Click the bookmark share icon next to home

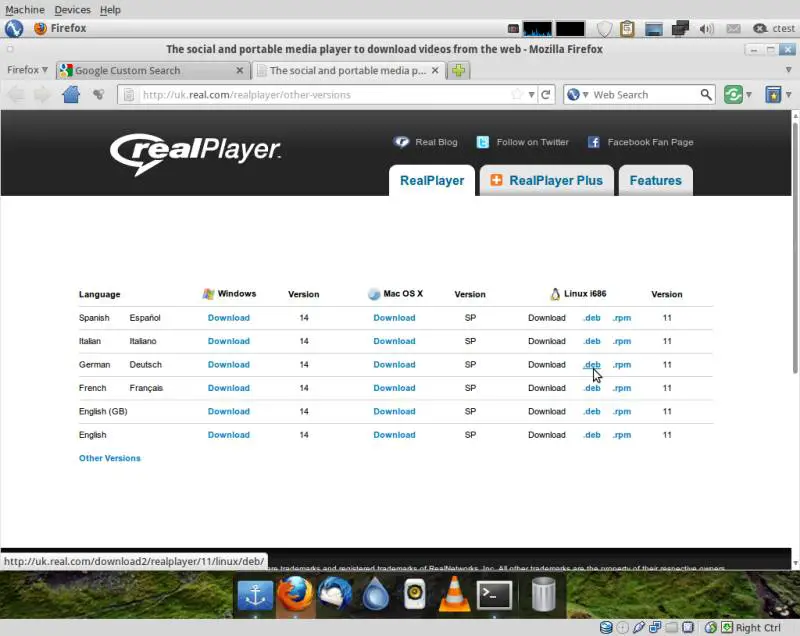tap(98, 94)
